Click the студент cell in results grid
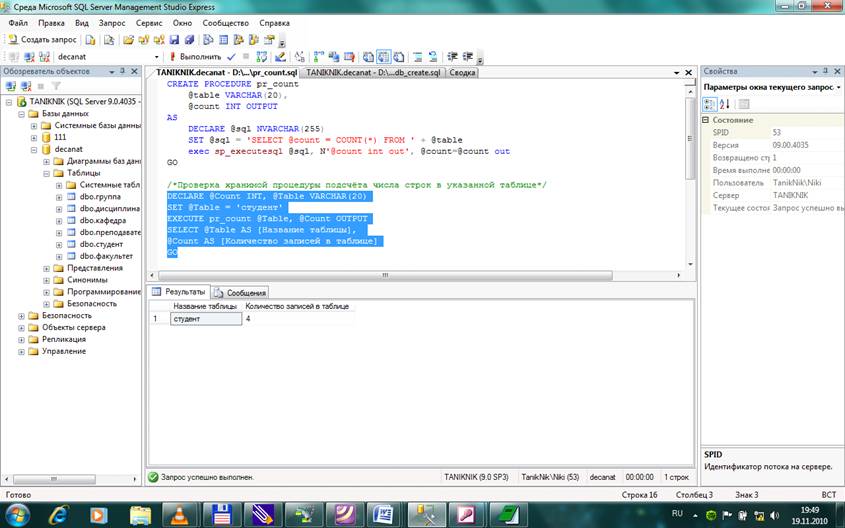Viewport: 845px width, 528px height. tap(206, 318)
